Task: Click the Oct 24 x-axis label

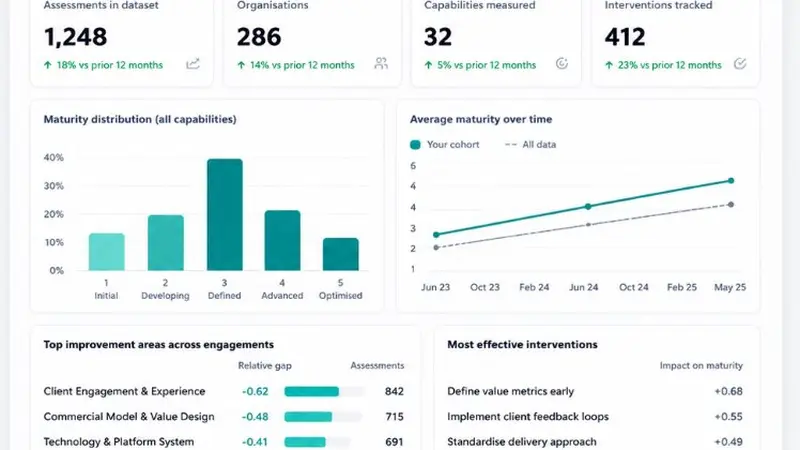Action: [x=634, y=287]
